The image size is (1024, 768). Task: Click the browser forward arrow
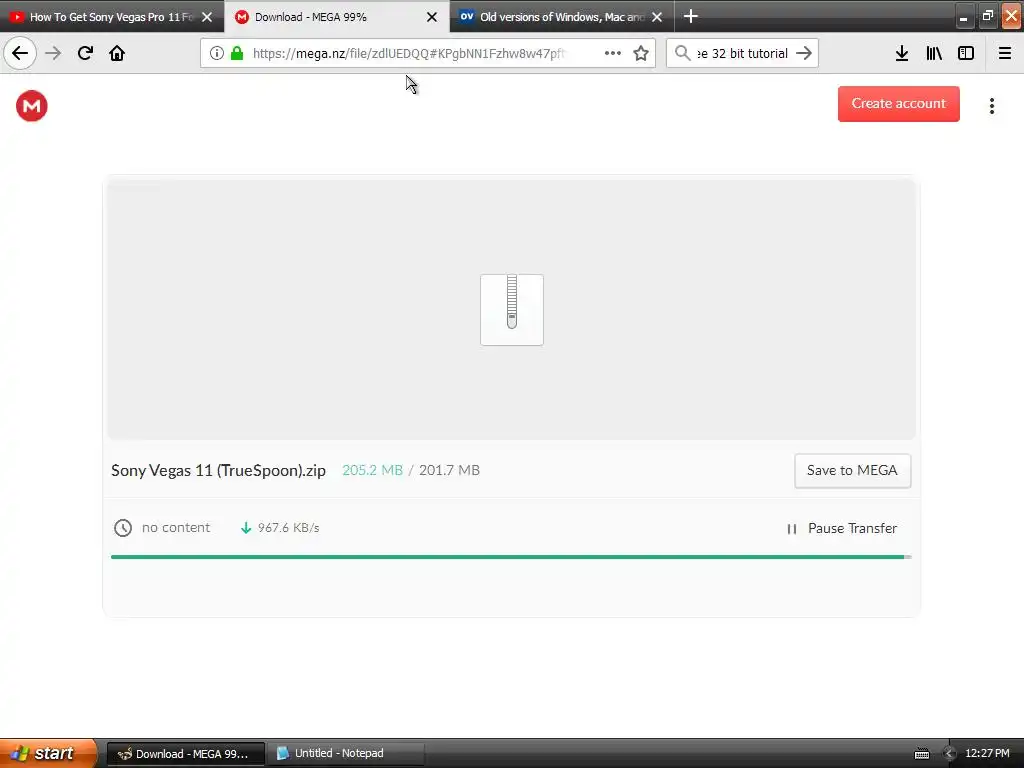coord(53,53)
